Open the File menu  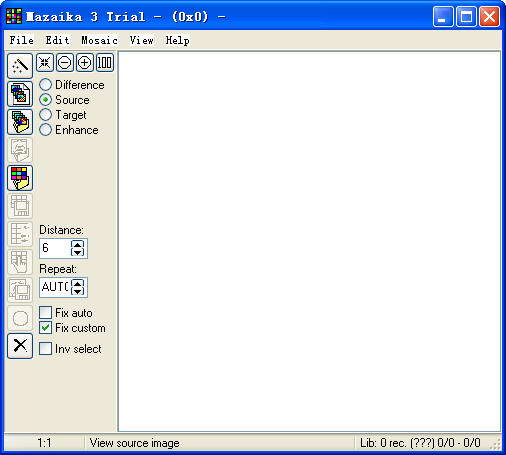click(x=22, y=40)
